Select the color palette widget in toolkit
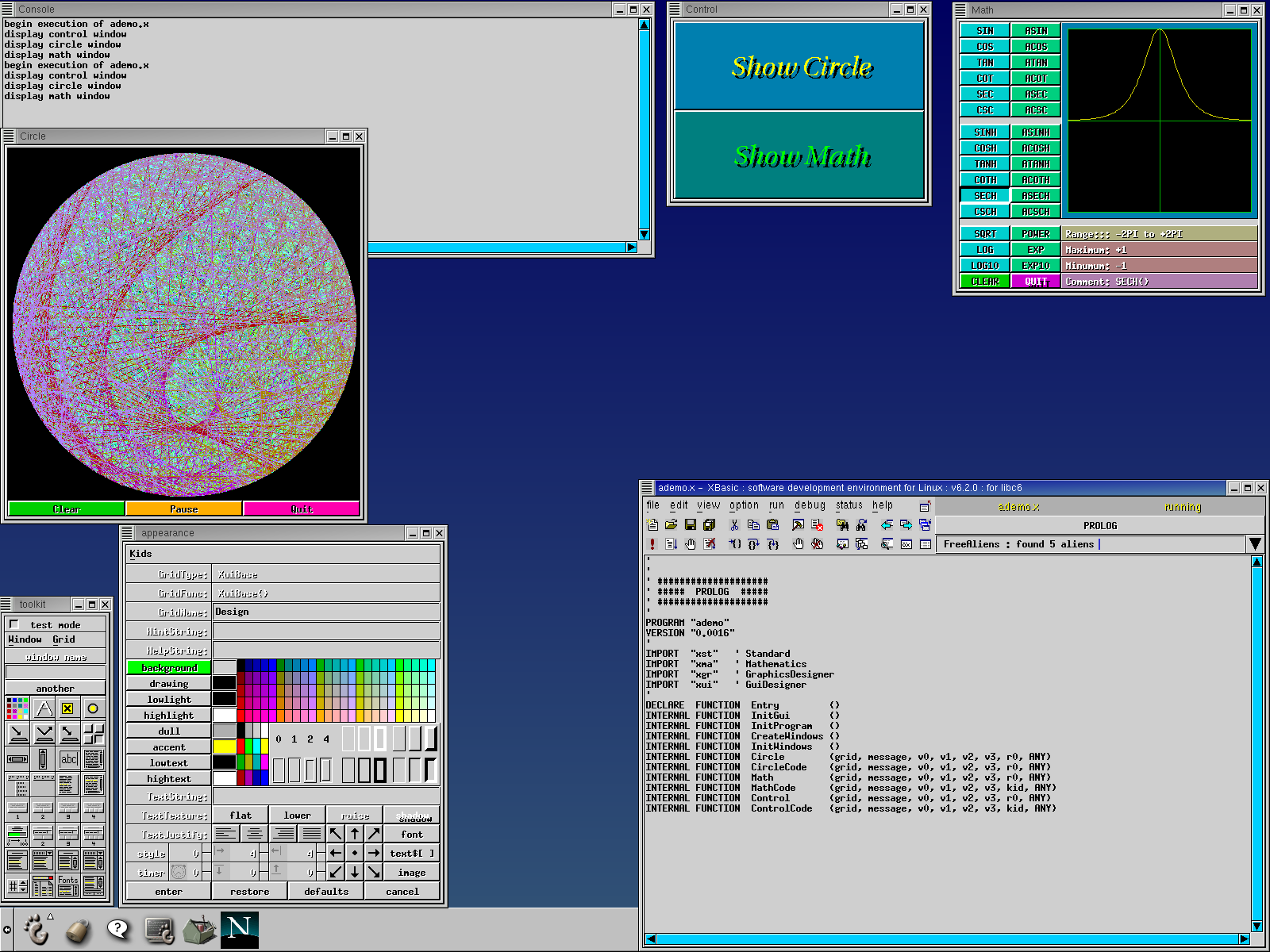This screenshot has height=952, width=1270. pos(17,708)
